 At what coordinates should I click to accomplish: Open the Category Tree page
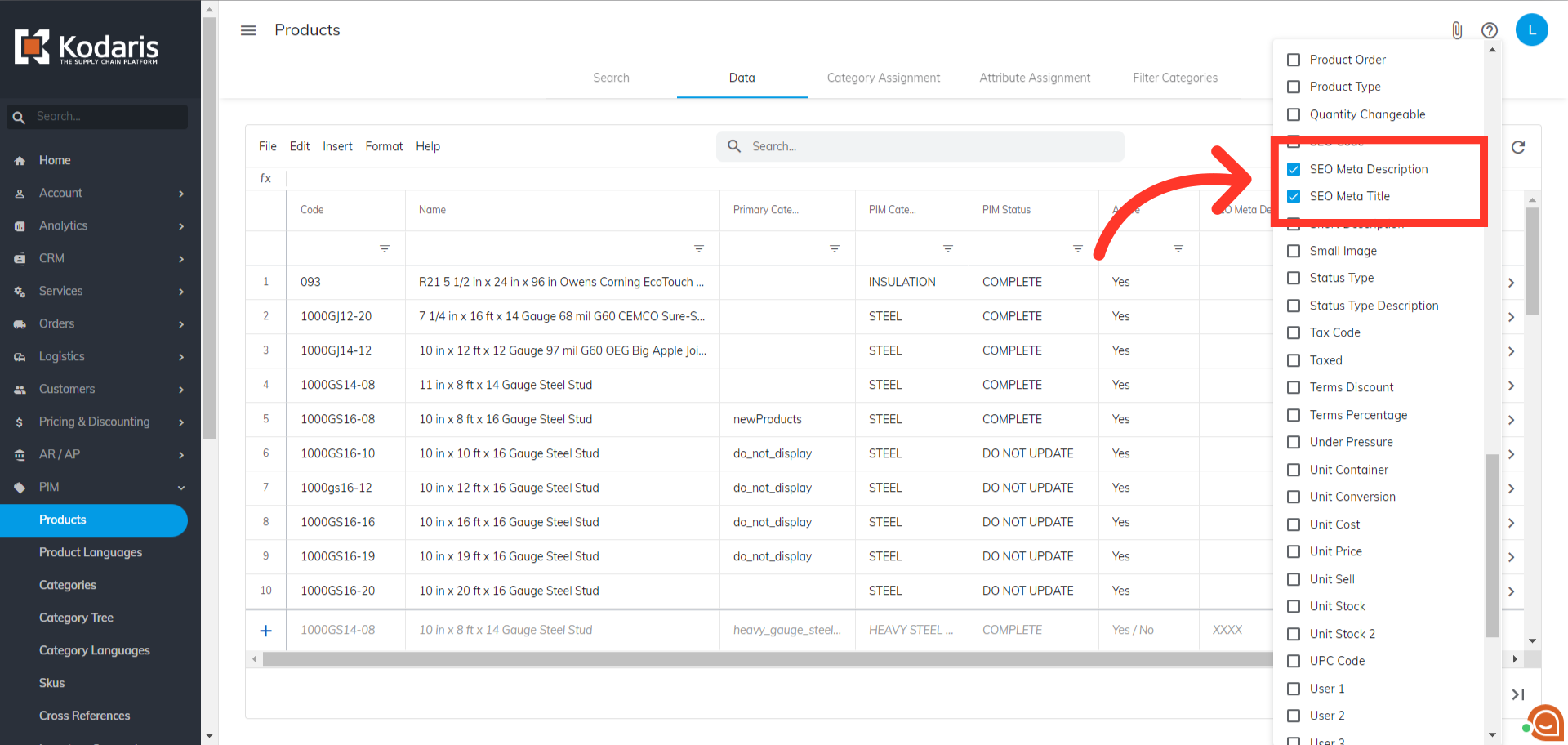click(x=76, y=618)
